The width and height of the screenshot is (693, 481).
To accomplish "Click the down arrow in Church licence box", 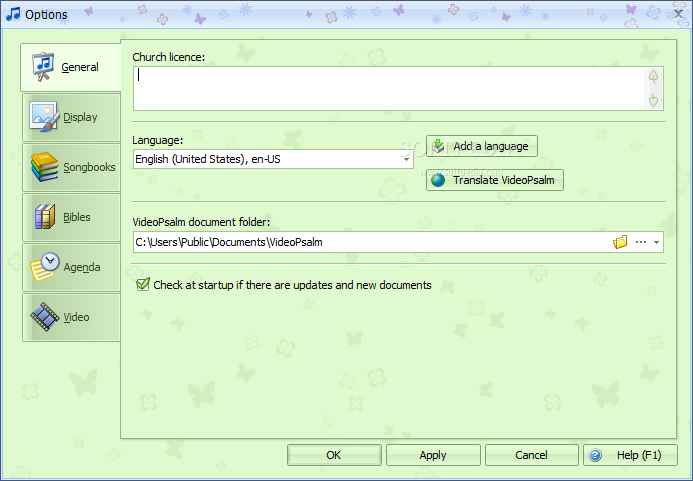I will click(x=653, y=100).
